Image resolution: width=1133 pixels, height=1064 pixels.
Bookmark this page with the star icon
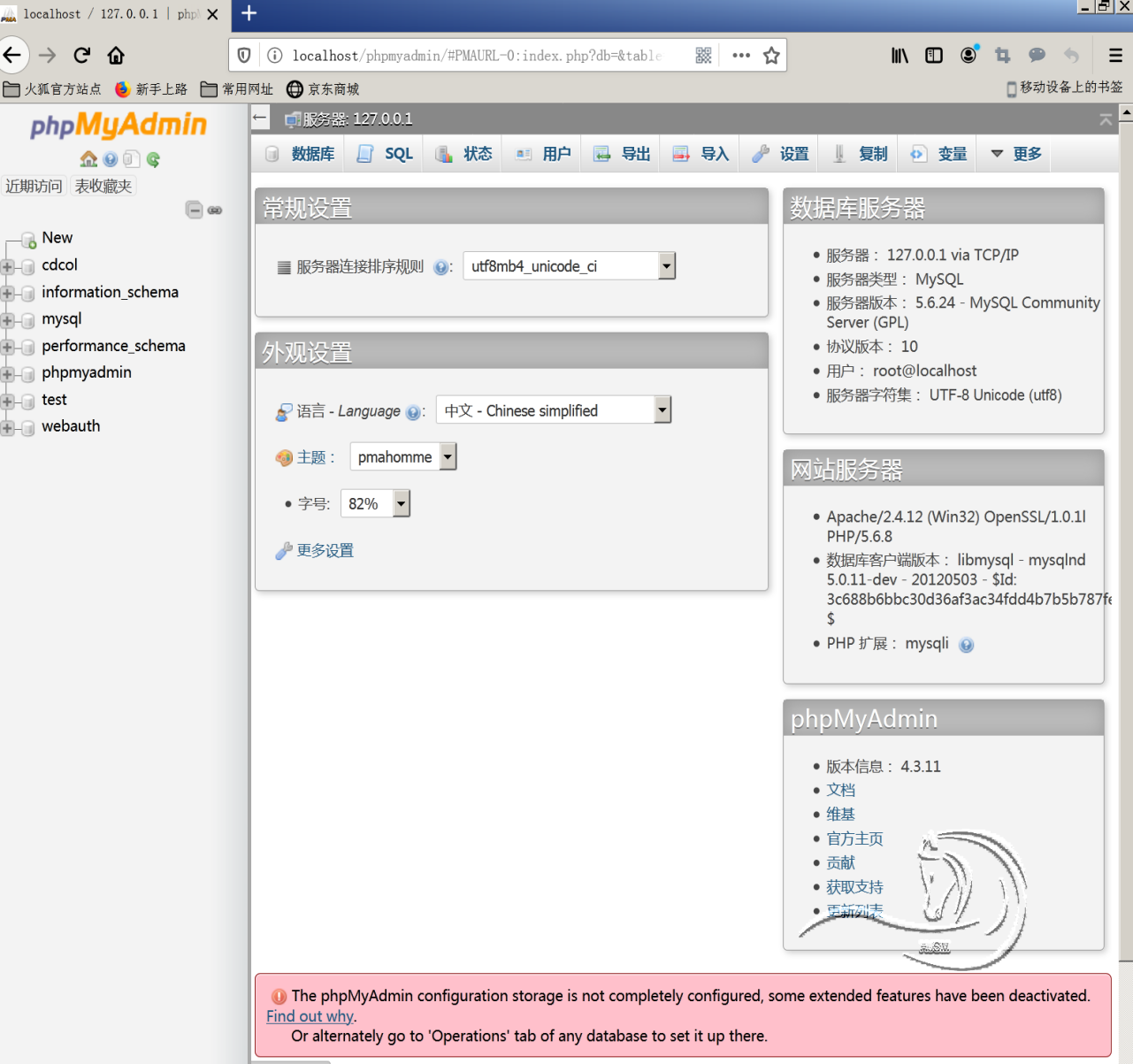tap(771, 56)
